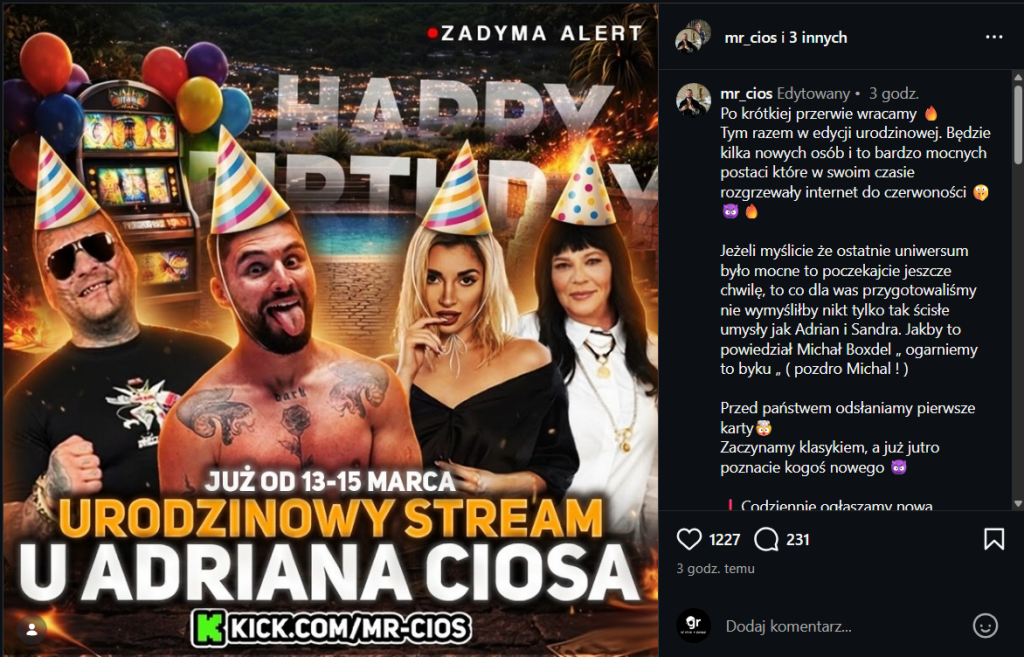
Task: Show the '3 innych' collaborators list
Action: coord(818,38)
